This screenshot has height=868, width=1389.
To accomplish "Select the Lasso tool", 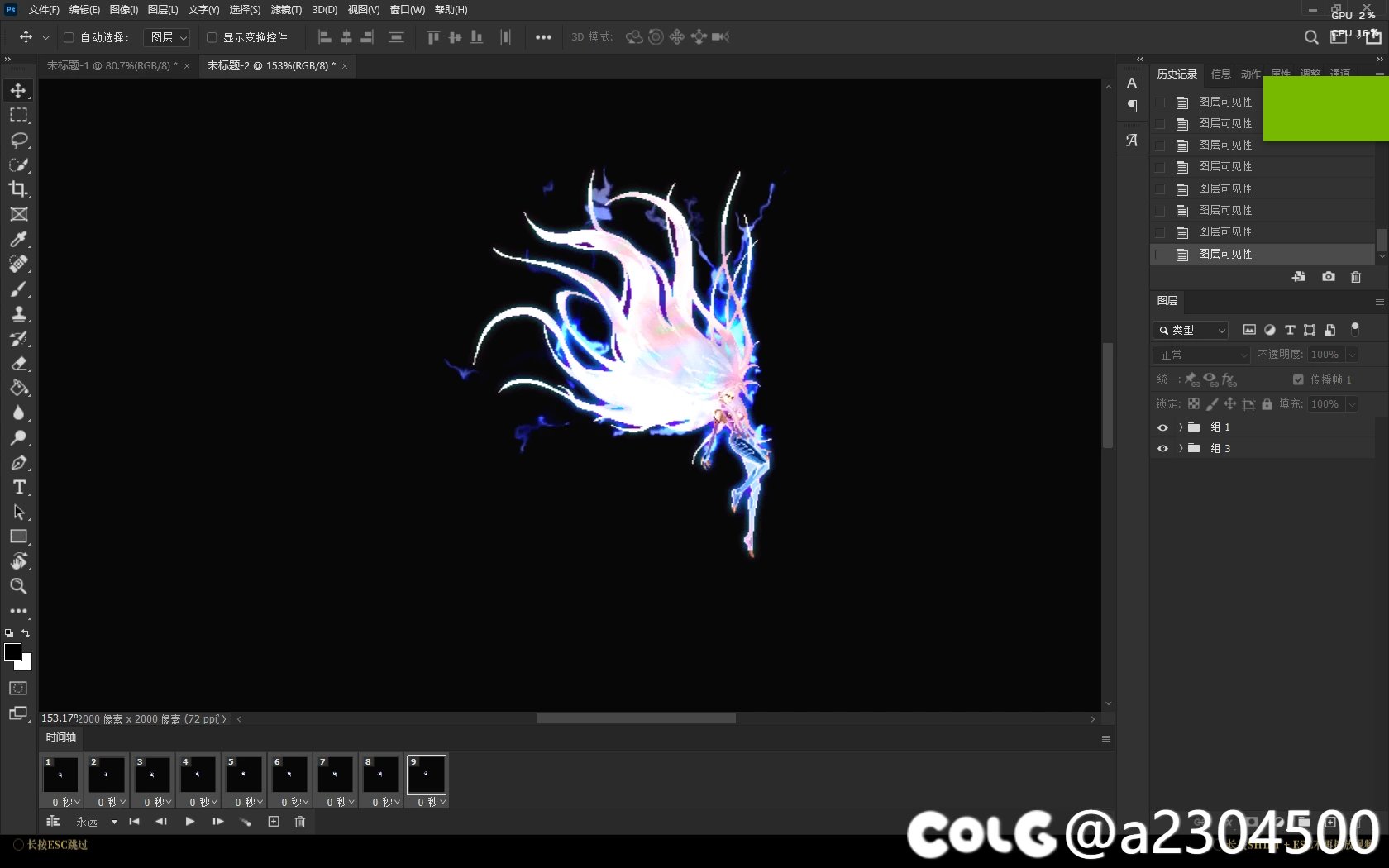I will tap(18, 140).
